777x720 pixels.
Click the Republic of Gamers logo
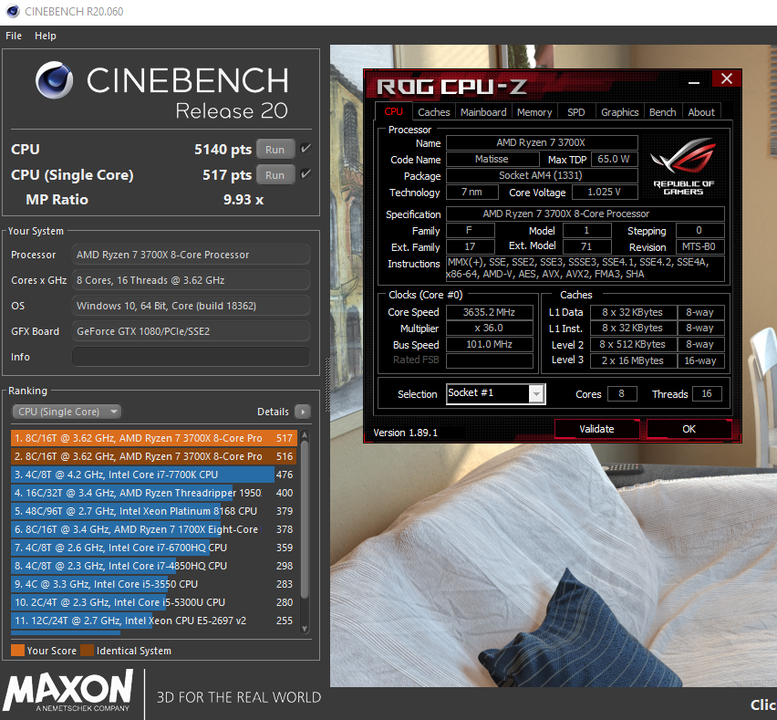click(683, 166)
